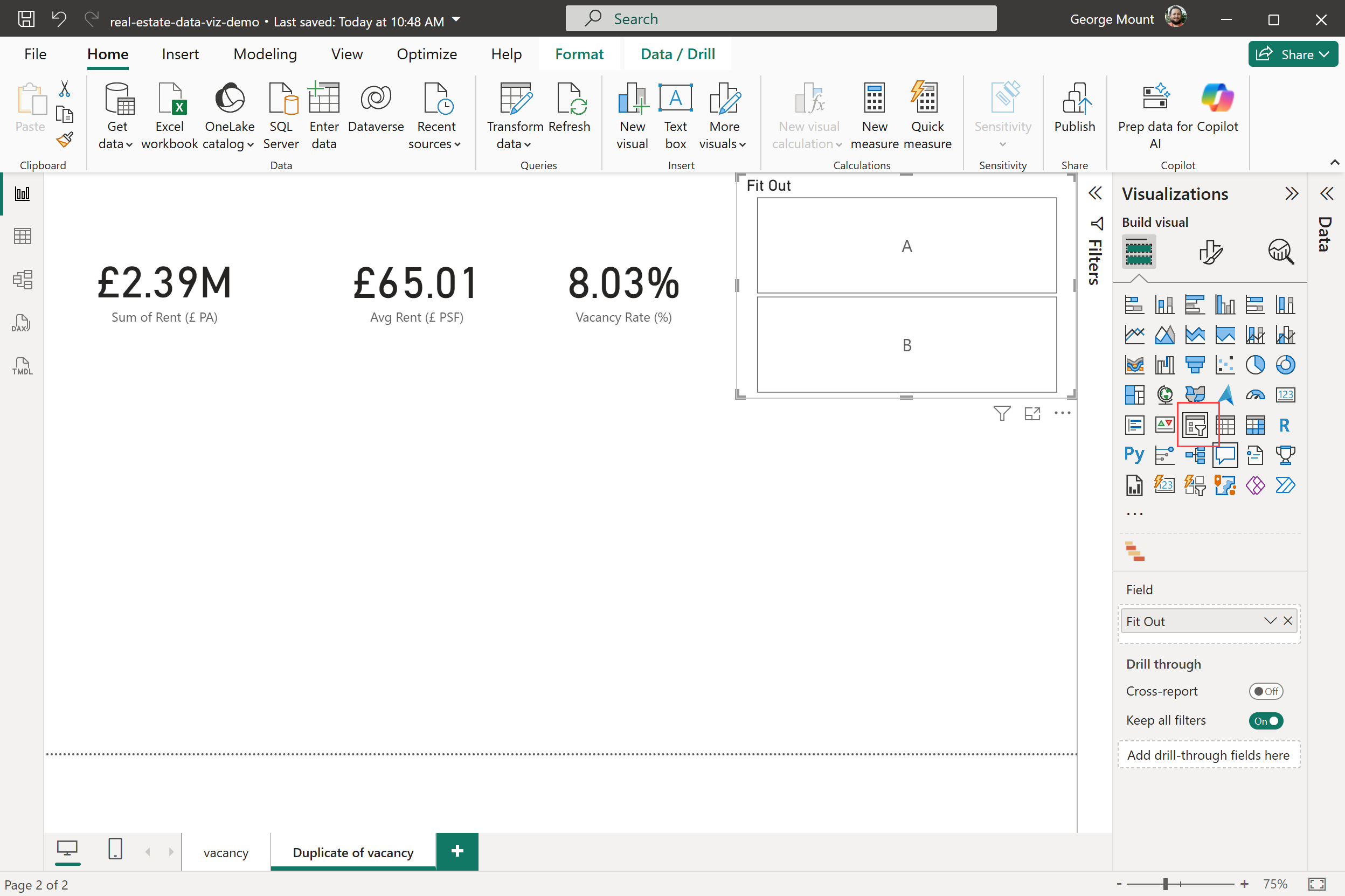Switch to Table view in sidebar

(x=22, y=236)
